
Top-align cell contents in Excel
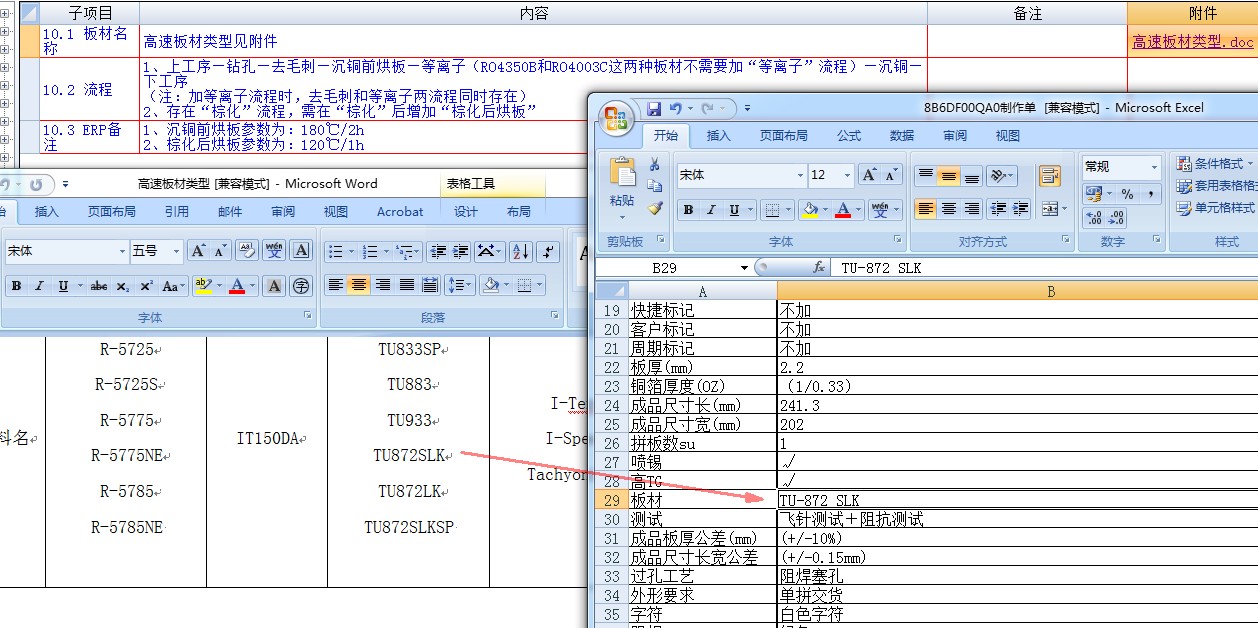click(x=925, y=176)
